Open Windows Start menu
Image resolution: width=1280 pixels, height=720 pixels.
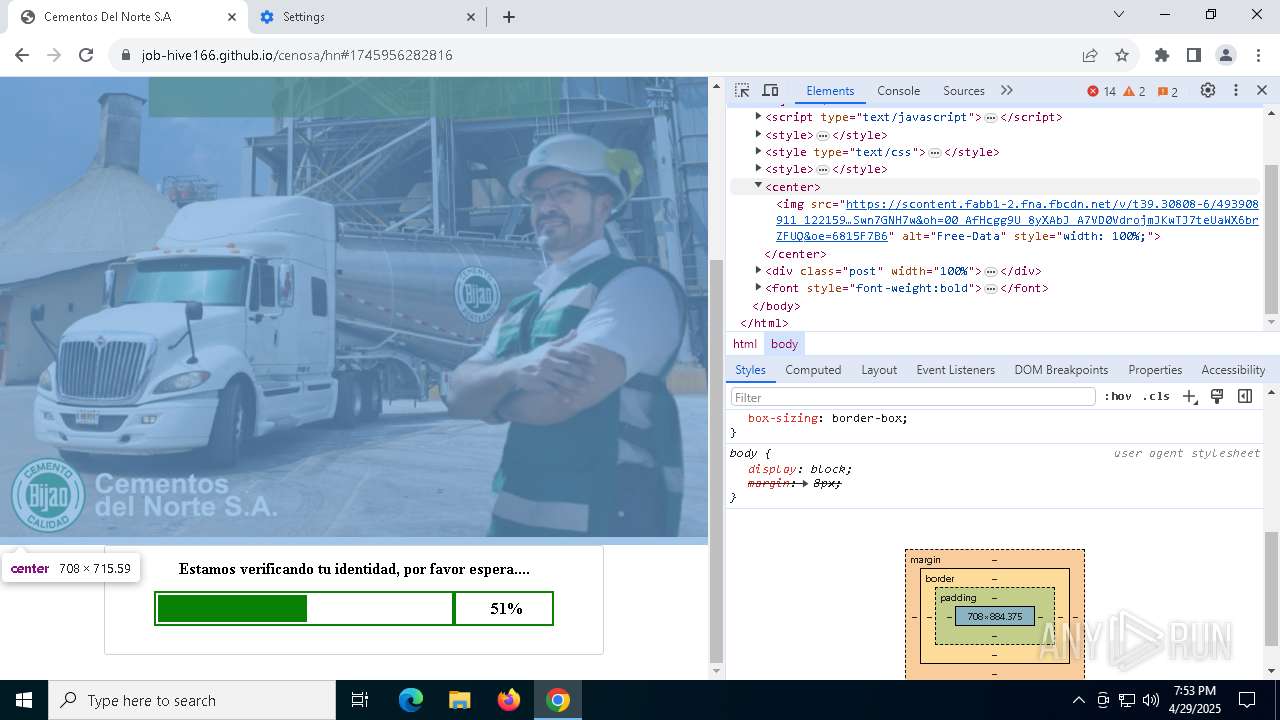click(24, 700)
